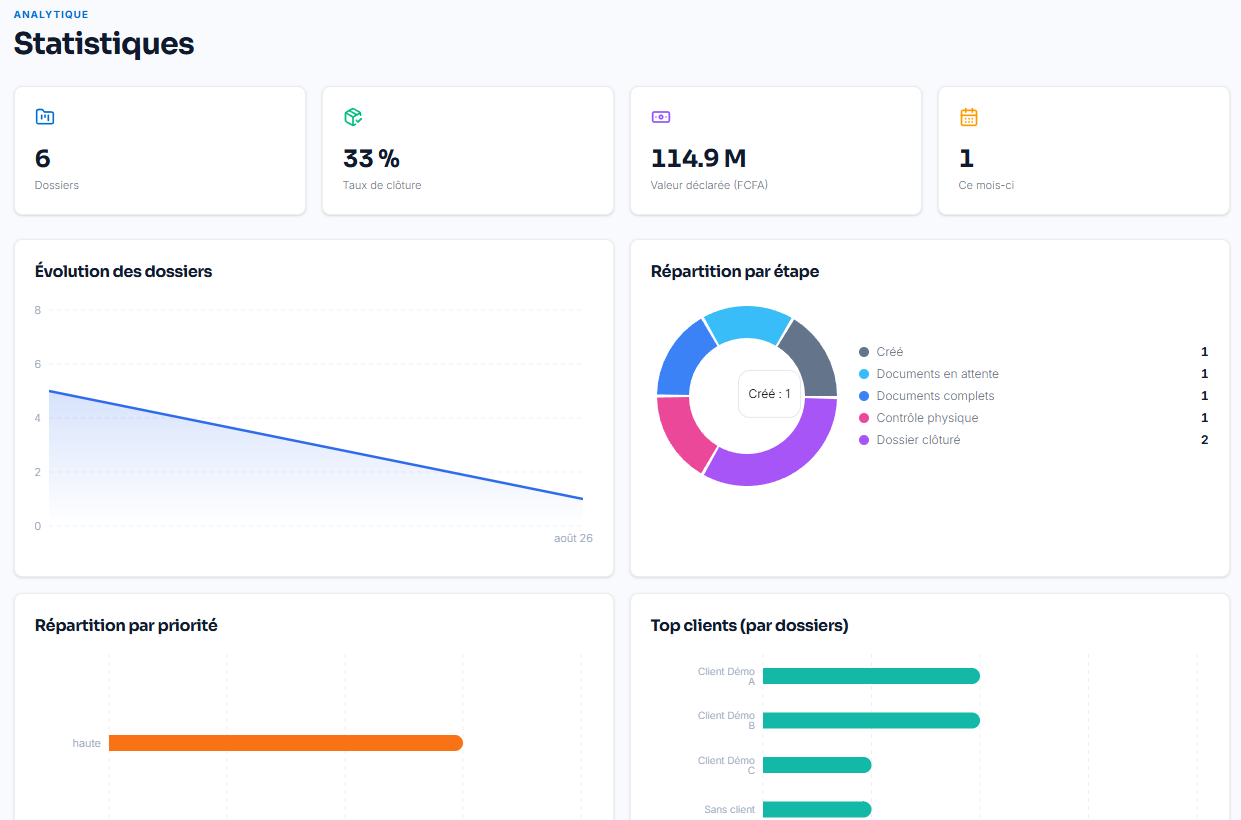1241x820 pixels.
Task: Click the purple banknote icon for Valeur déclarée
Action: (x=660, y=117)
